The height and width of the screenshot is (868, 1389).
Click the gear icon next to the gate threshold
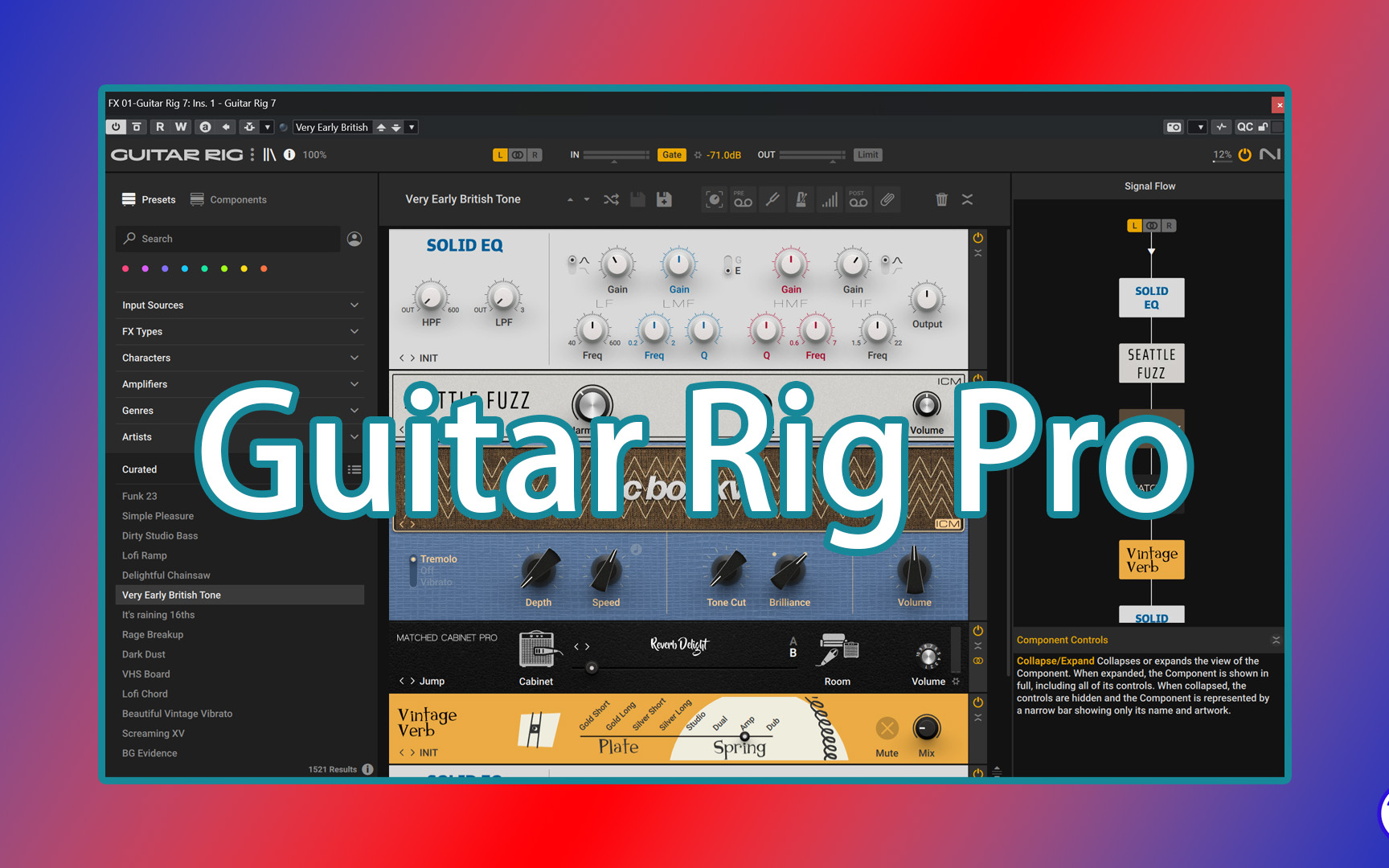(x=698, y=155)
